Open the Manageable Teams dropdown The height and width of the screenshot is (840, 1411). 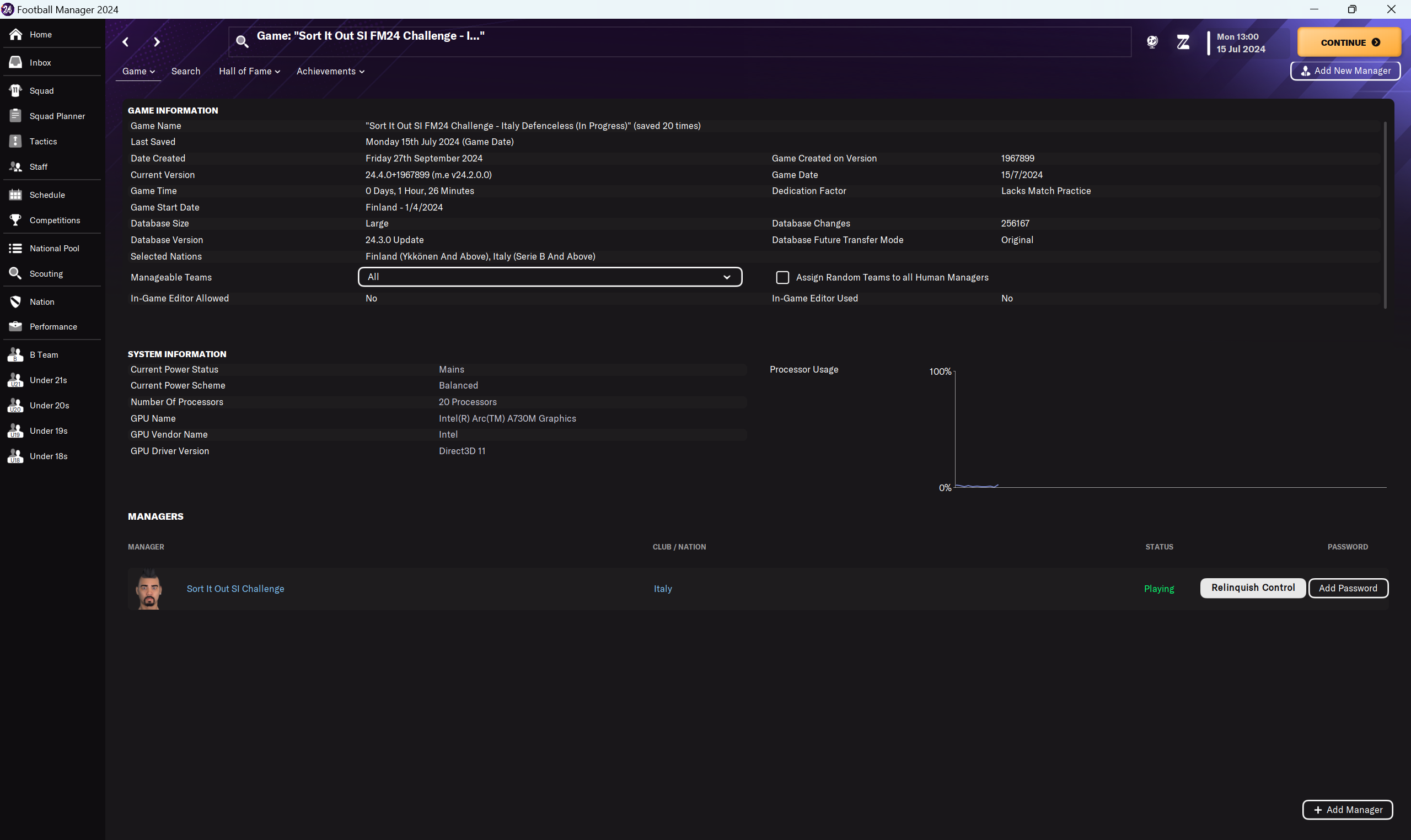pyautogui.click(x=550, y=277)
